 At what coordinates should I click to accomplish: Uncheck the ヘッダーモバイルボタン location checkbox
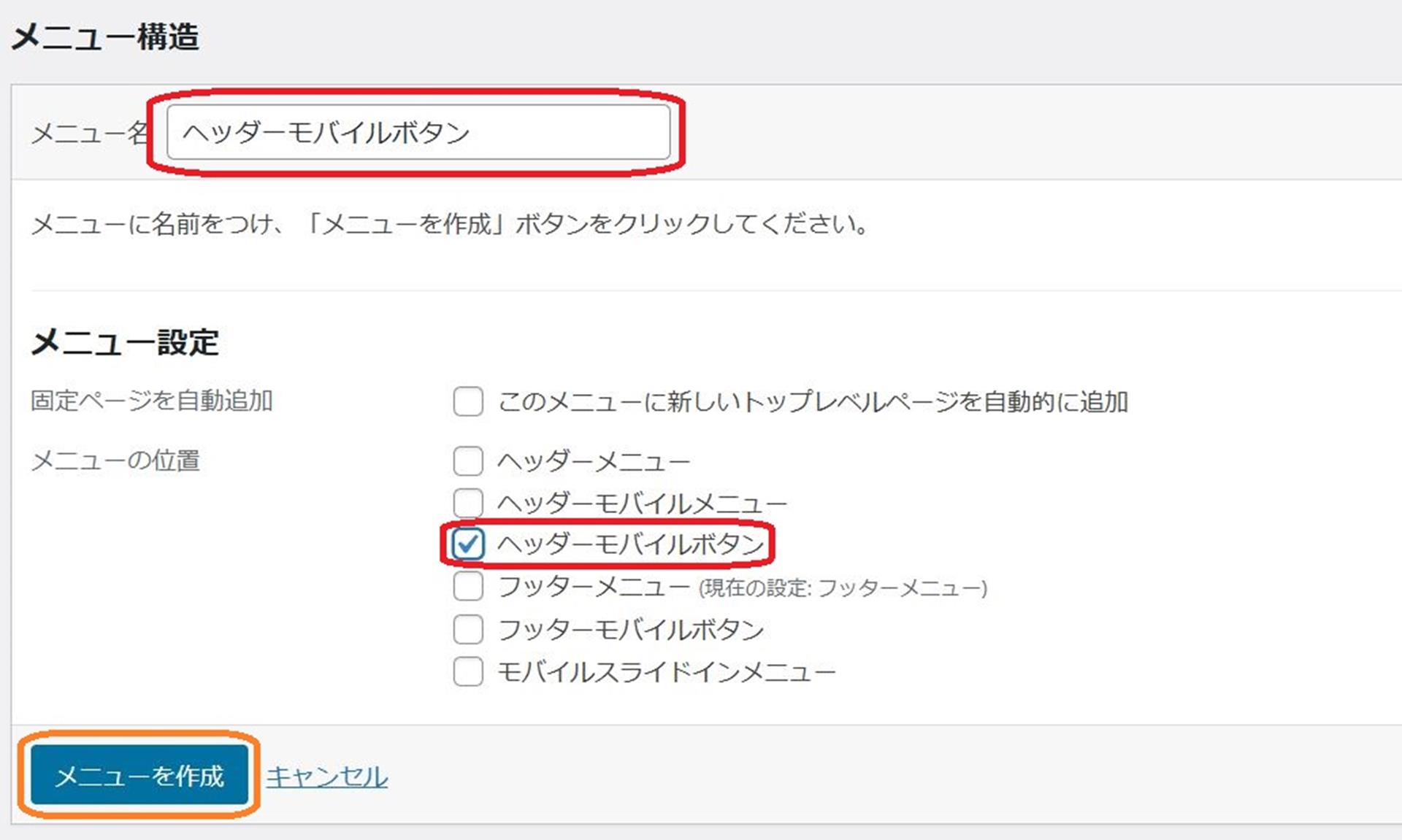tap(468, 544)
